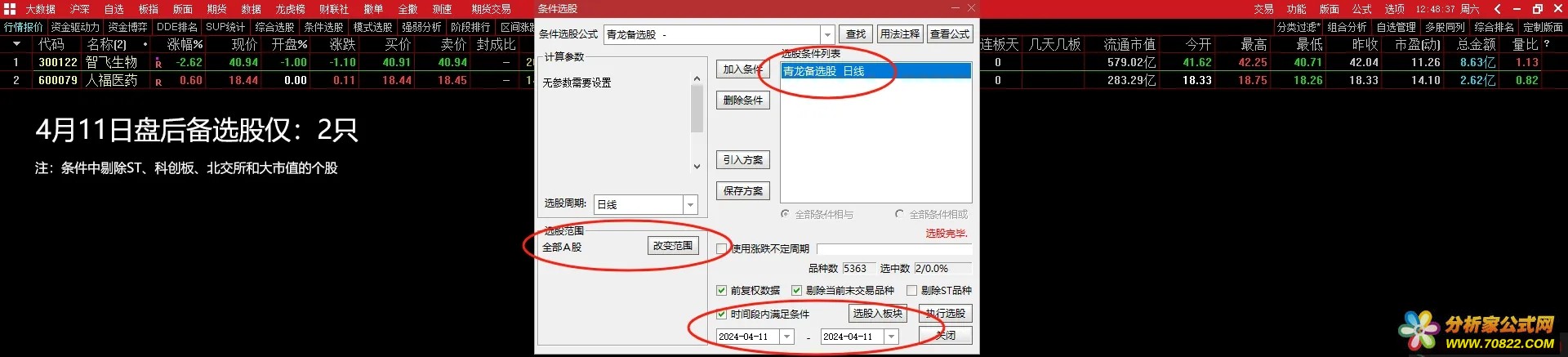Open the 选股周期 日线 dropdown
Screen dimensions: 1568x357
(x=691, y=204)
